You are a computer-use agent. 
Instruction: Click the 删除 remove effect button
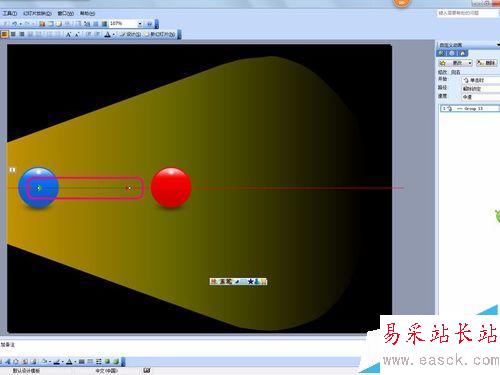[x=486, y=63]
